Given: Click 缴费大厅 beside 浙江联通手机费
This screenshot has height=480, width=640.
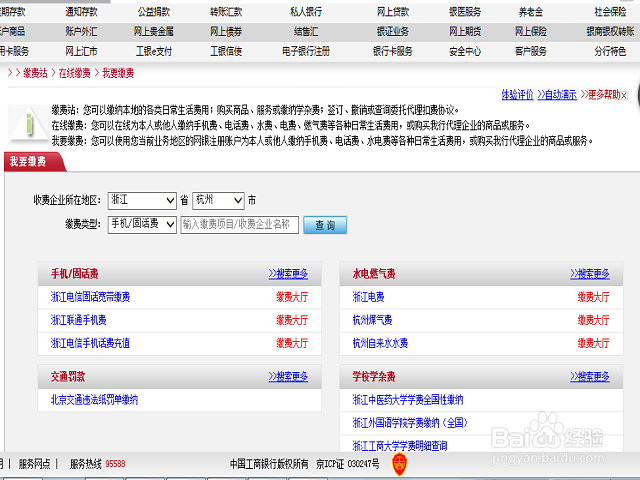Looking at the screenshot, I should point(292,320).
